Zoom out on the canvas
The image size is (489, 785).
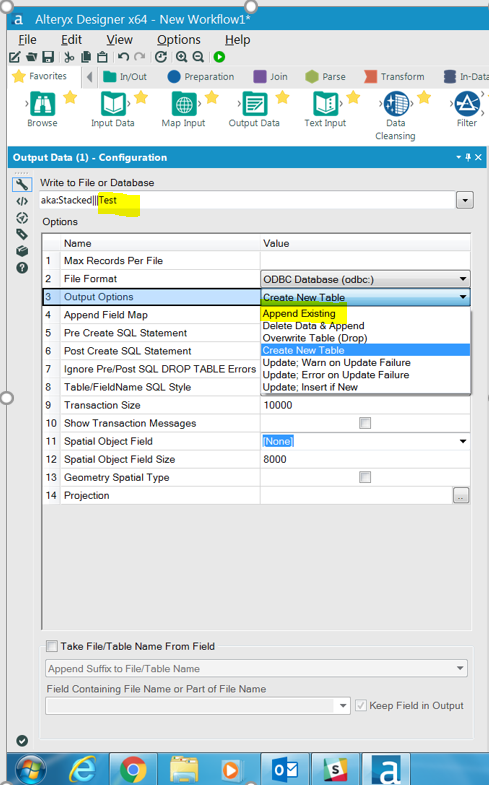pyautogui.click(x=198, y=57)
